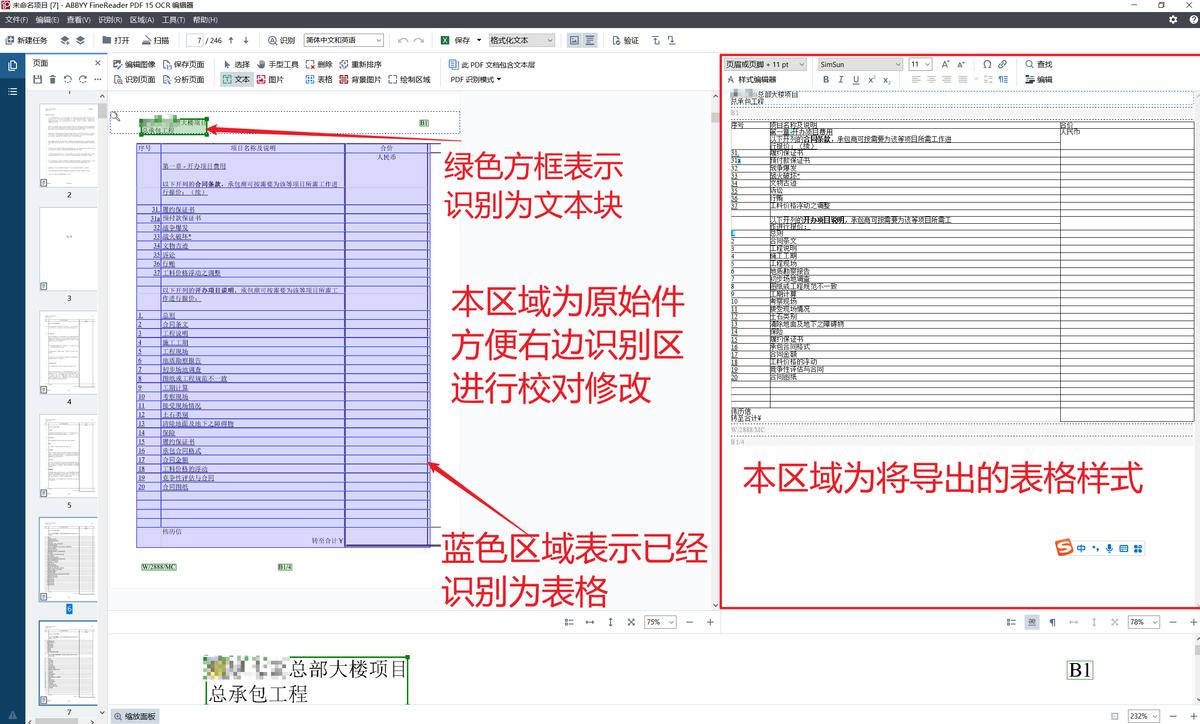1200x724 pixels.
Task: Click the 识别页面 (recognize page) icon
Action: click(x=135, y=78)
